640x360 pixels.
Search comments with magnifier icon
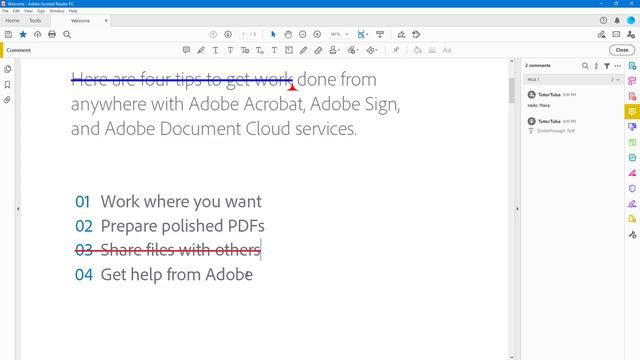585,66
